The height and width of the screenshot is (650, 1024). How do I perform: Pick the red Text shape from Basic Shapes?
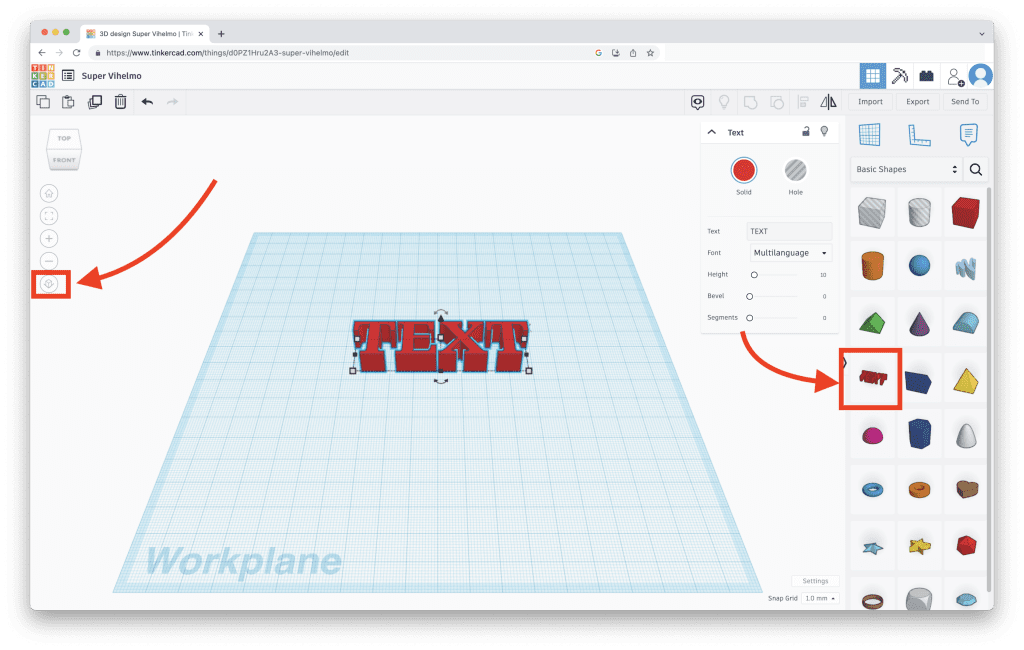coord(872,379)
